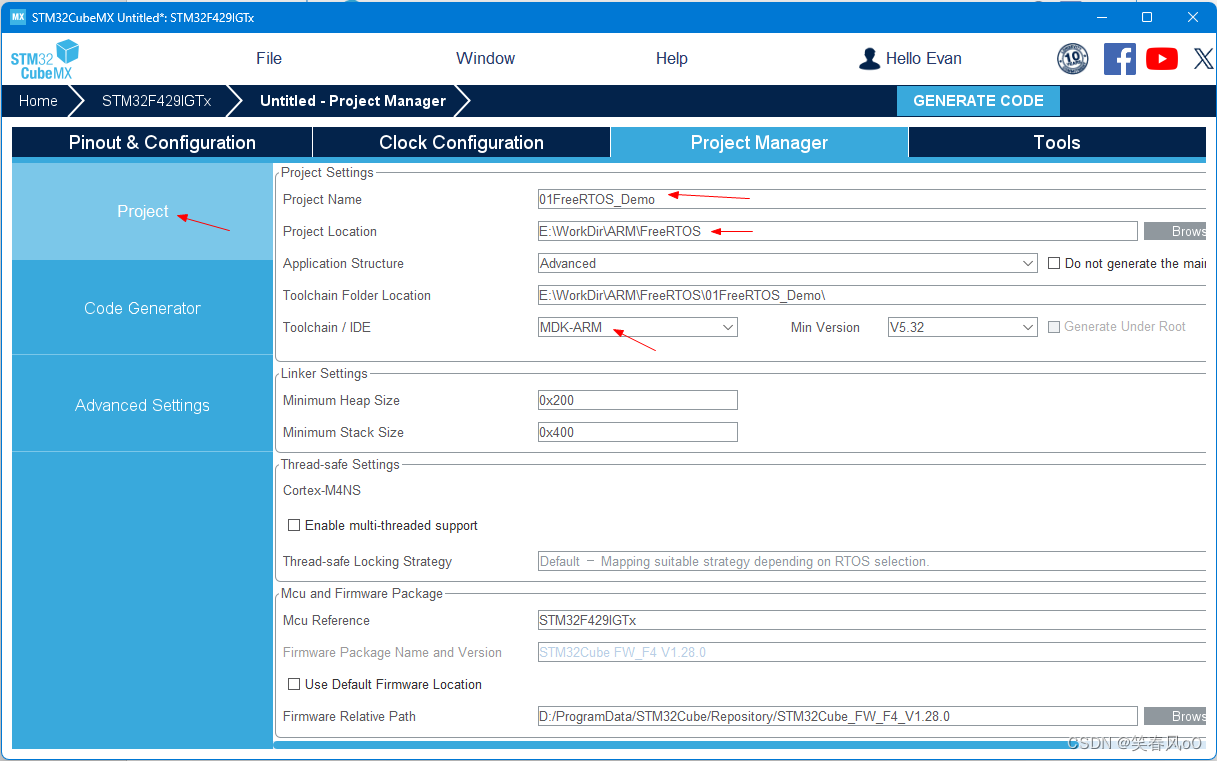
Task: Click the Firmware Relative Path label
Action: pos(349,716)
